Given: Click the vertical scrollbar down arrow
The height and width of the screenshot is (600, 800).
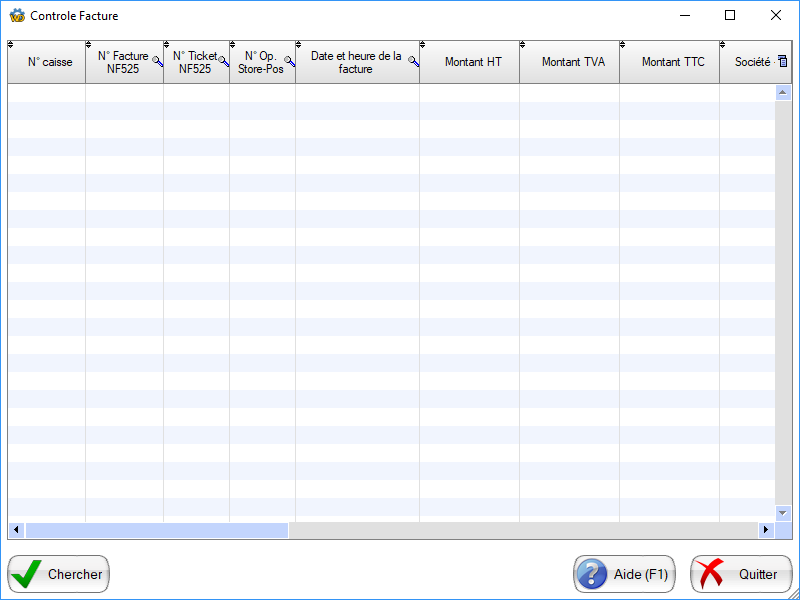Looking at the screenshot, I should coord(784,513).
